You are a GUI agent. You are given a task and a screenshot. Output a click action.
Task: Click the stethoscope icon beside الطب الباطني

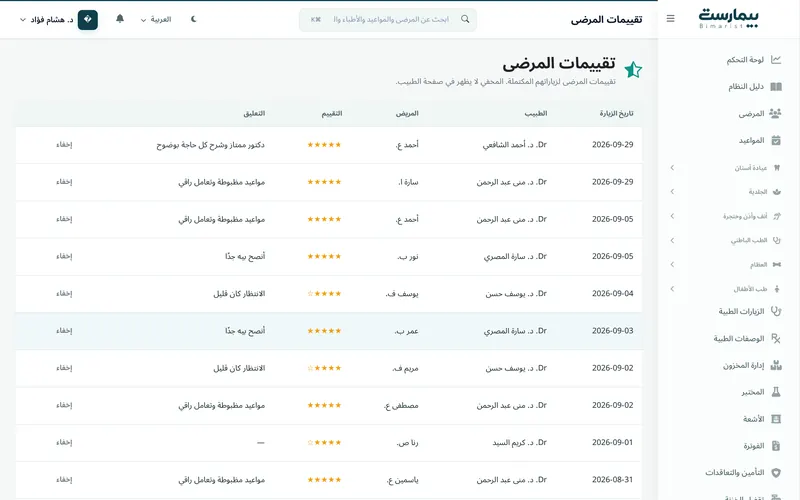tap(777, 240)
